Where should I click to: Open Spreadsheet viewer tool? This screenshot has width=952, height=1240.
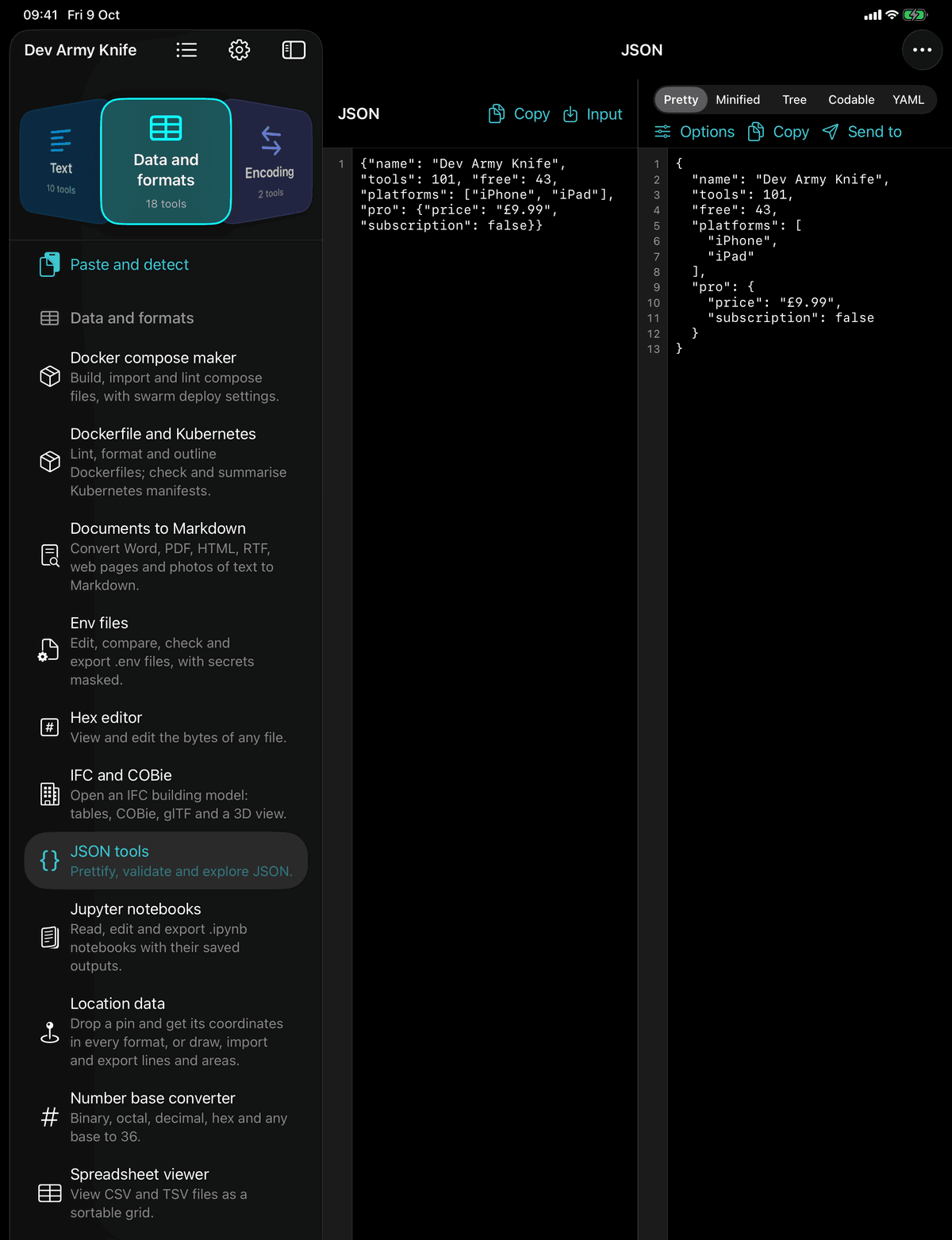coord(166,1193)
